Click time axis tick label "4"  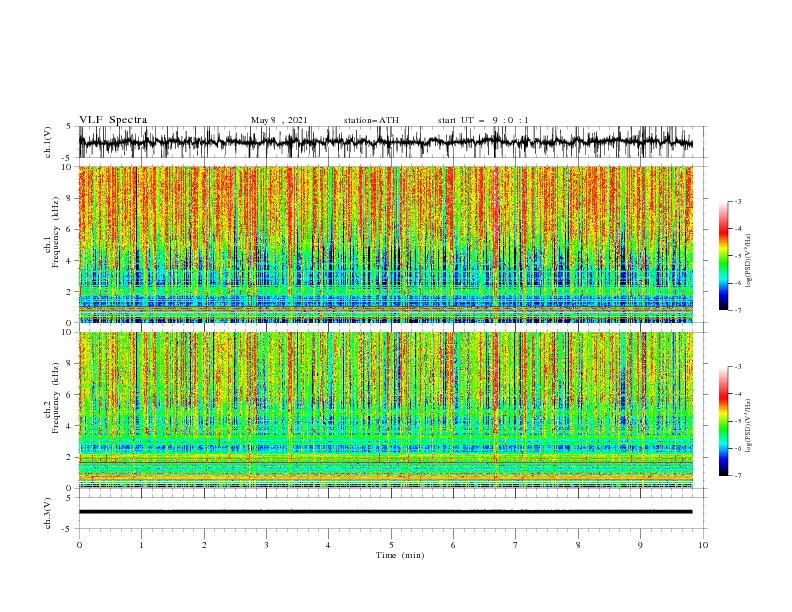coord(329,545)
